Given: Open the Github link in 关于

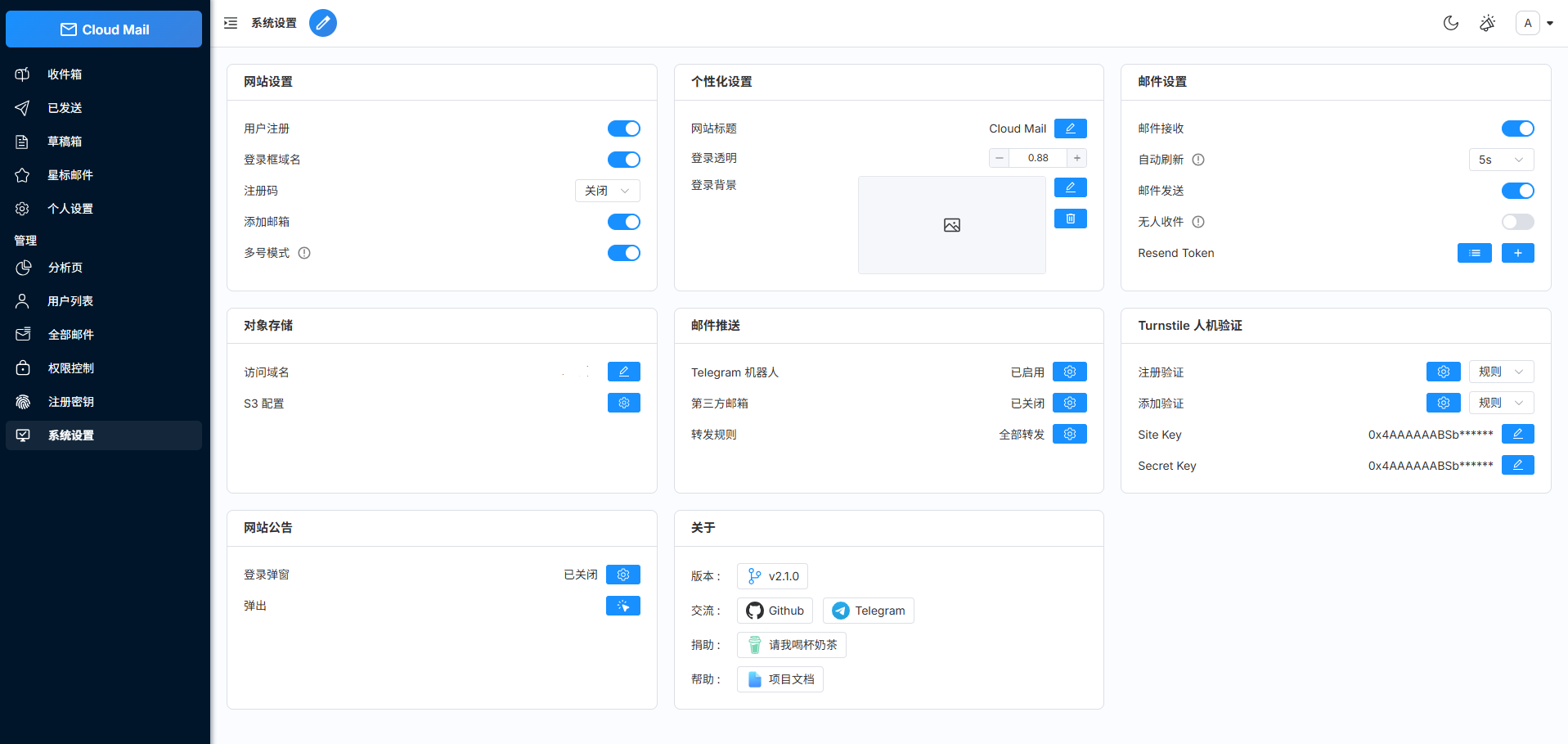Looking at the screenshot, I should pos(774,610).
